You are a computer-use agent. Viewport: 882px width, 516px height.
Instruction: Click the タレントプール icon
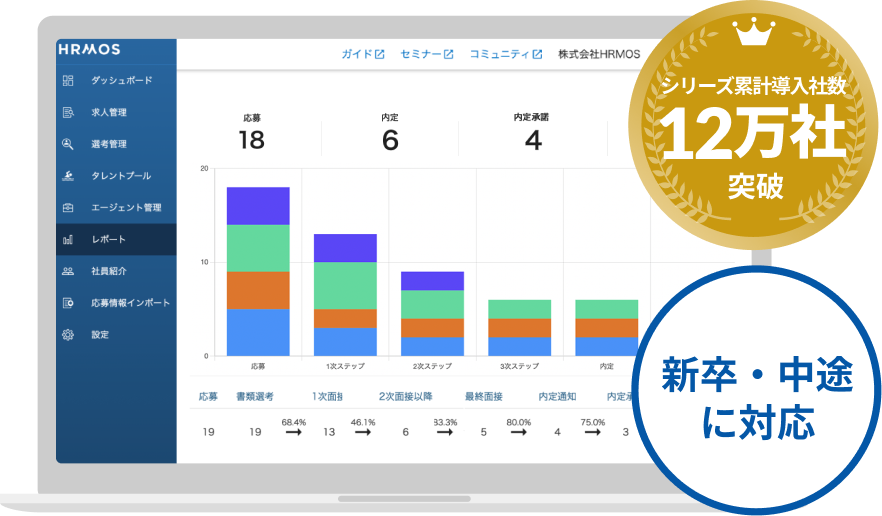[x=68, y=176]
